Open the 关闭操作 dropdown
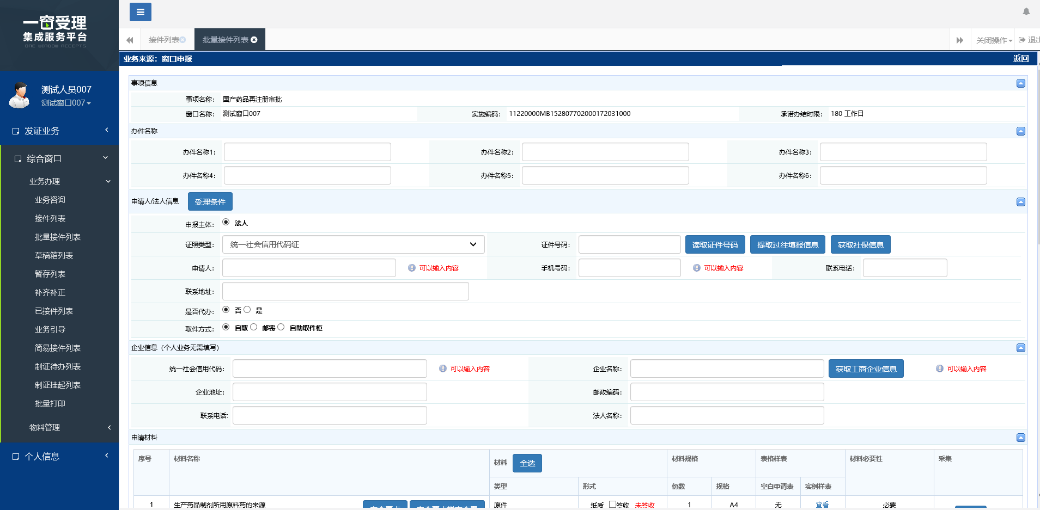The width and height of the screenshot is (1040, 510). (x=995, y=40)
